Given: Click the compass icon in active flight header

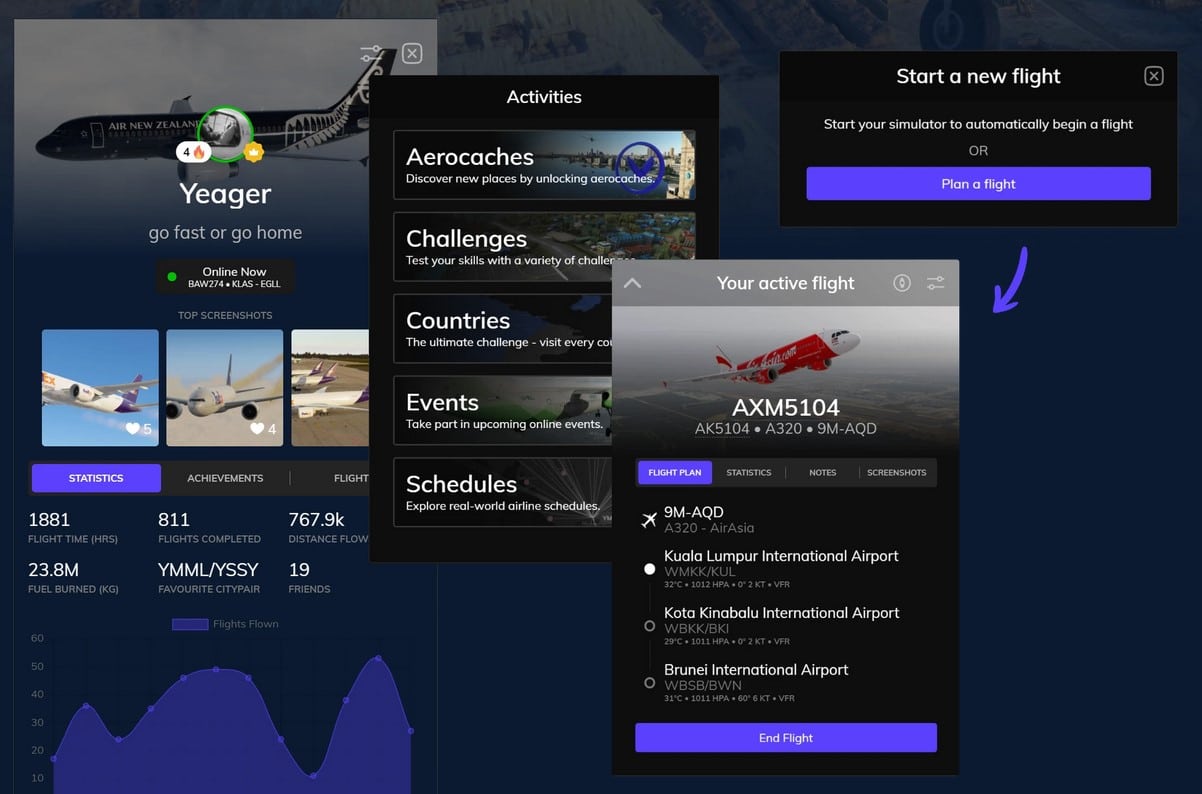Looking at the screenshot, I should (x=902, y=283).
